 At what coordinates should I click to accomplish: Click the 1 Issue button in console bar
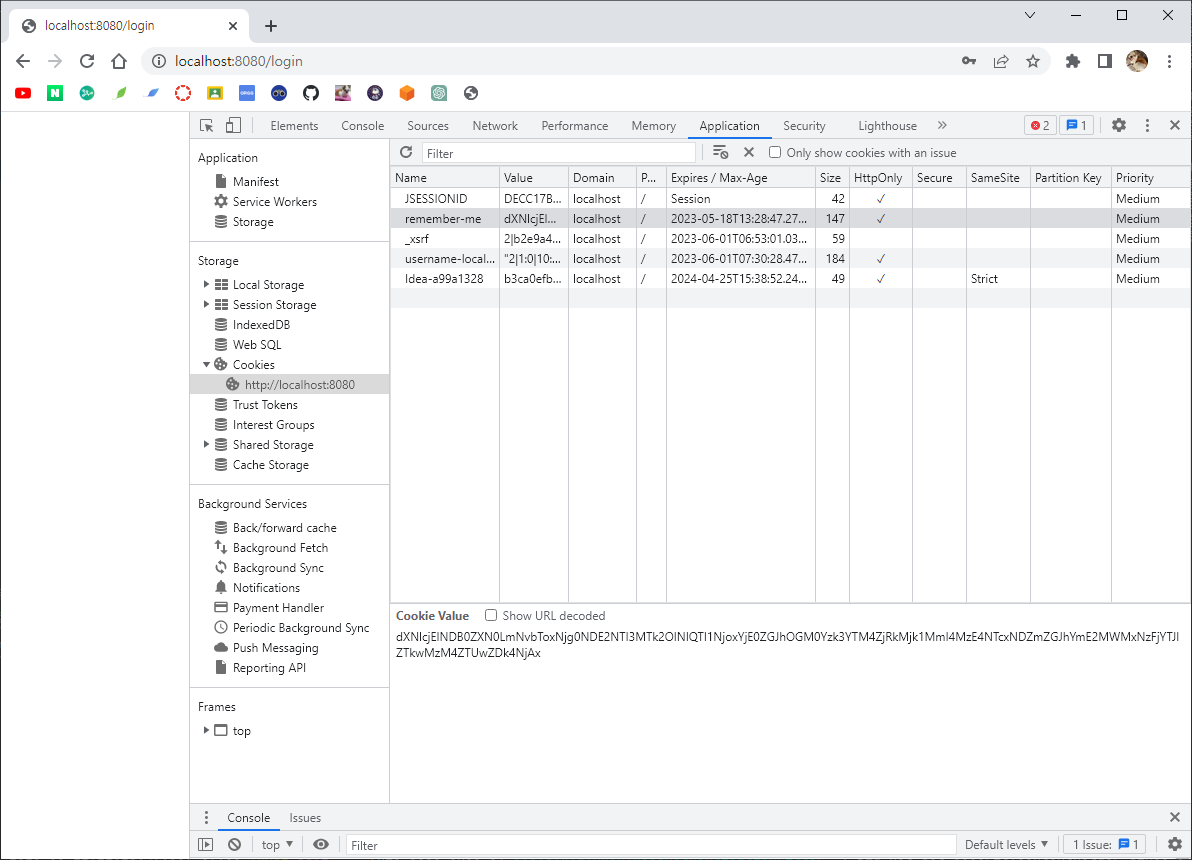coord(1105,844)
